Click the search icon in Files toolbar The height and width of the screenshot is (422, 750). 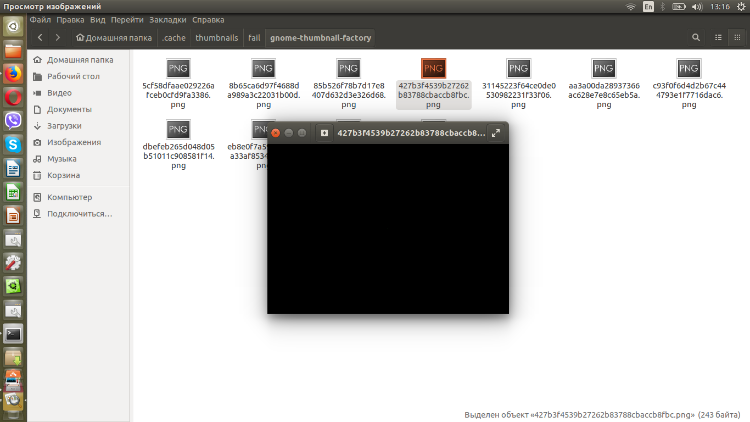pos(696,38)
